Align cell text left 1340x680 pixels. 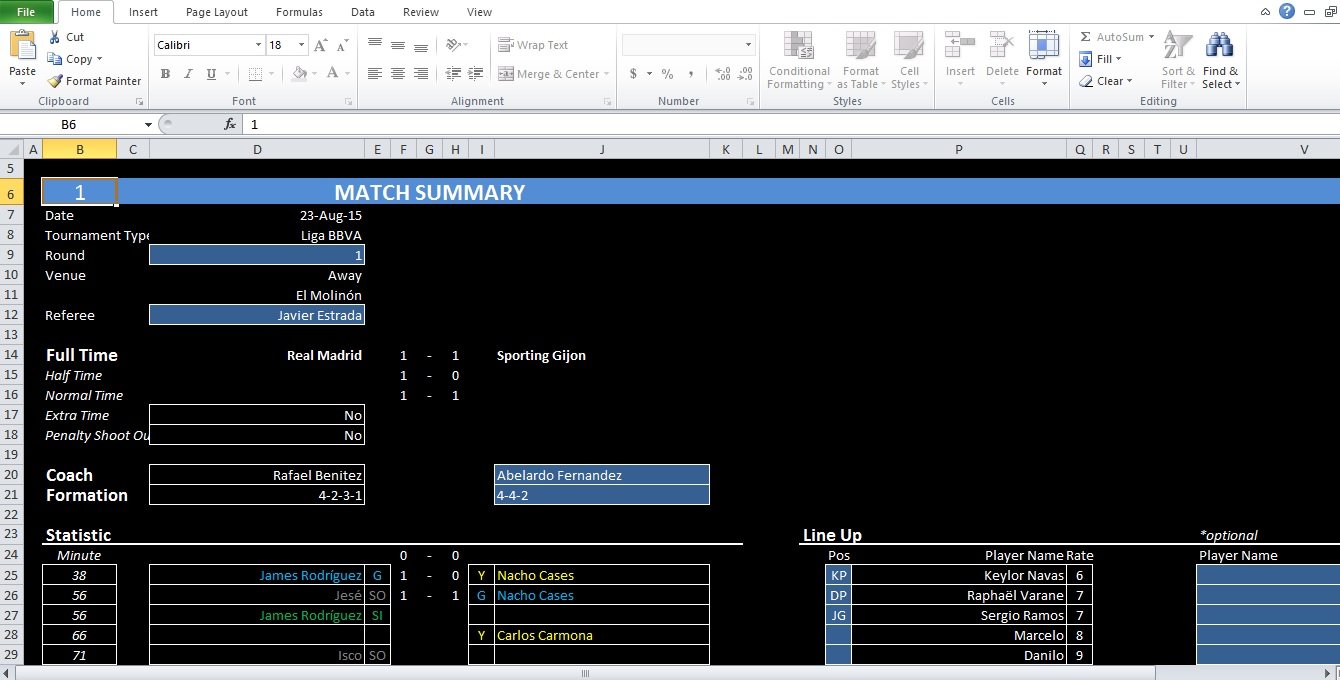pos(375,74)
